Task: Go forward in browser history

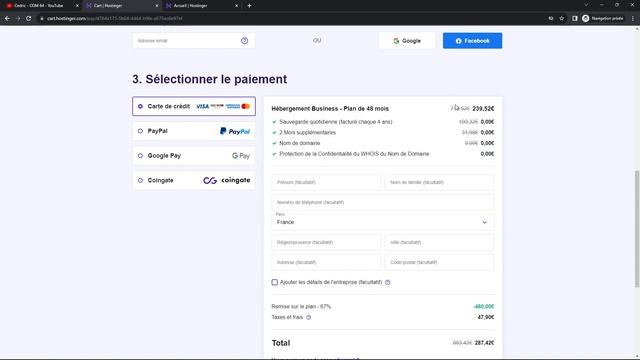Action: pyautogui.click(x=18, y=18)
